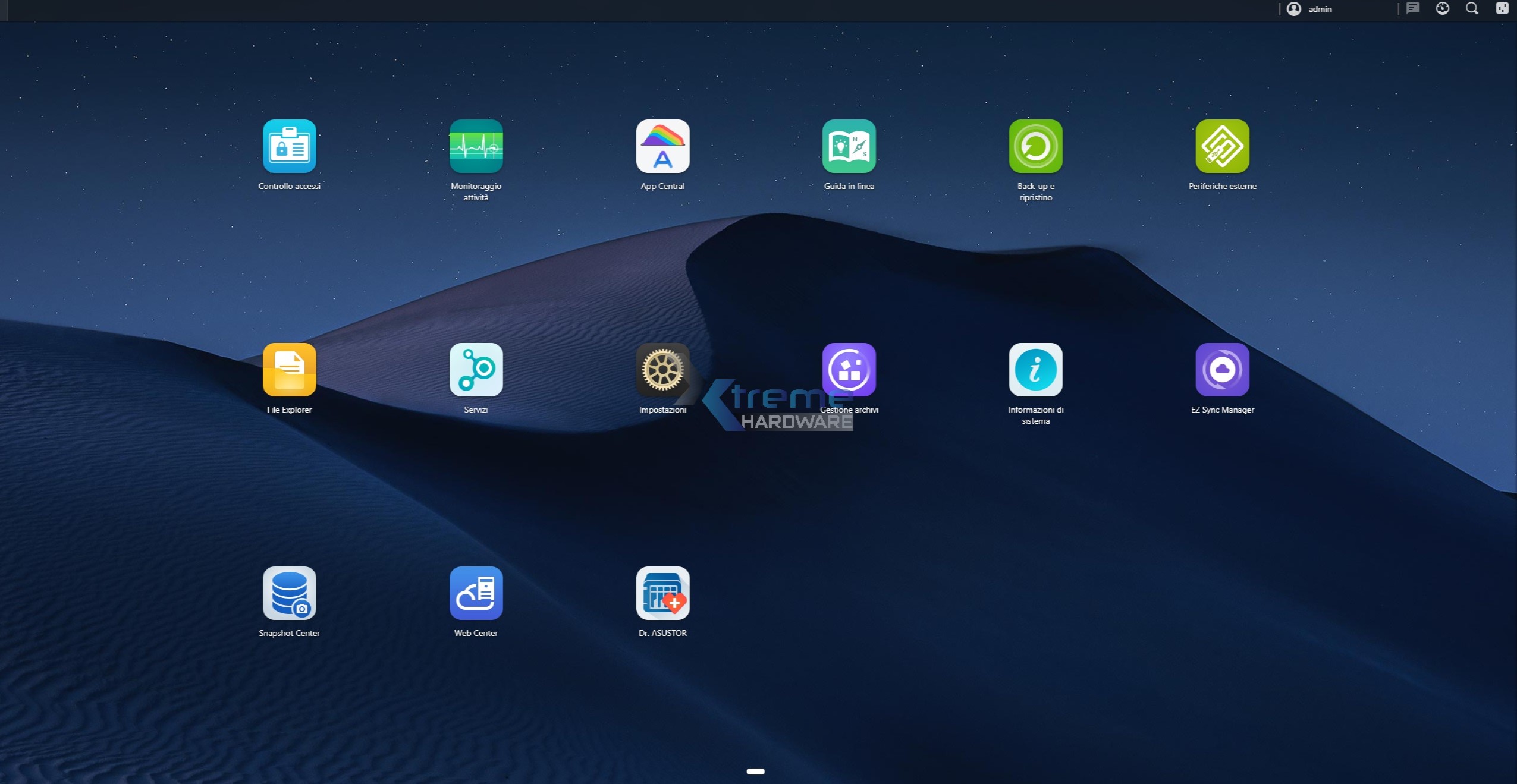This screenshot has height=784, width=1517.
Task: Launch EZ Sync Manager
Action: (1222, 370)
